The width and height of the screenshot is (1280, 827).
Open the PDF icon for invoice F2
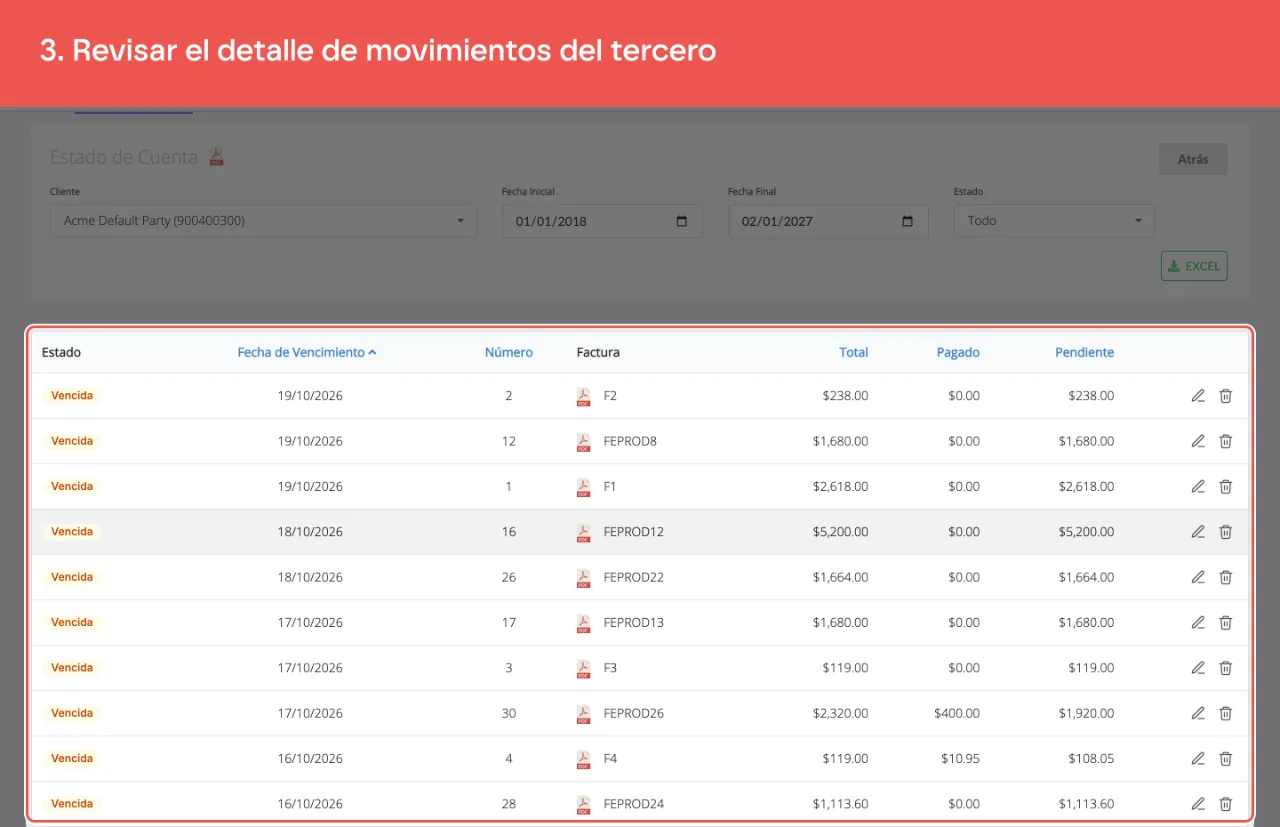pos(583,396)
